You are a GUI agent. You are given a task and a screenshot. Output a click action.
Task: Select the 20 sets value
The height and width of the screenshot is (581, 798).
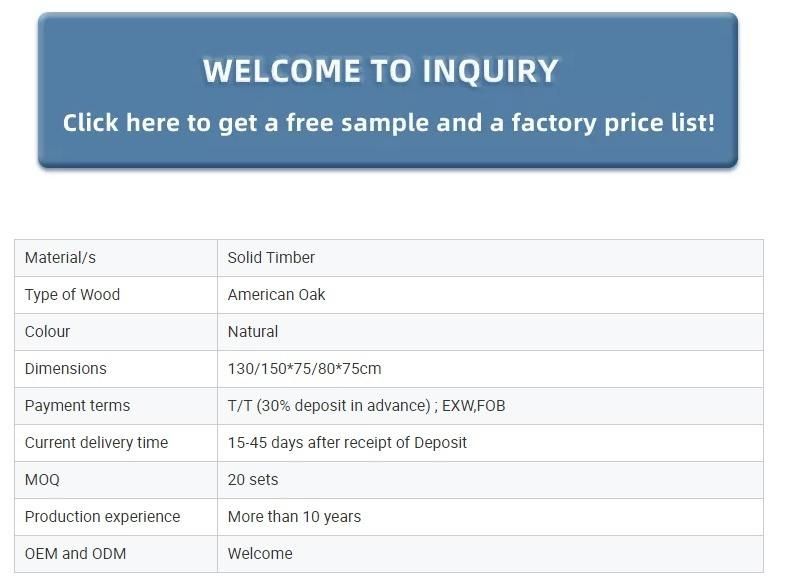pos(253,480)
